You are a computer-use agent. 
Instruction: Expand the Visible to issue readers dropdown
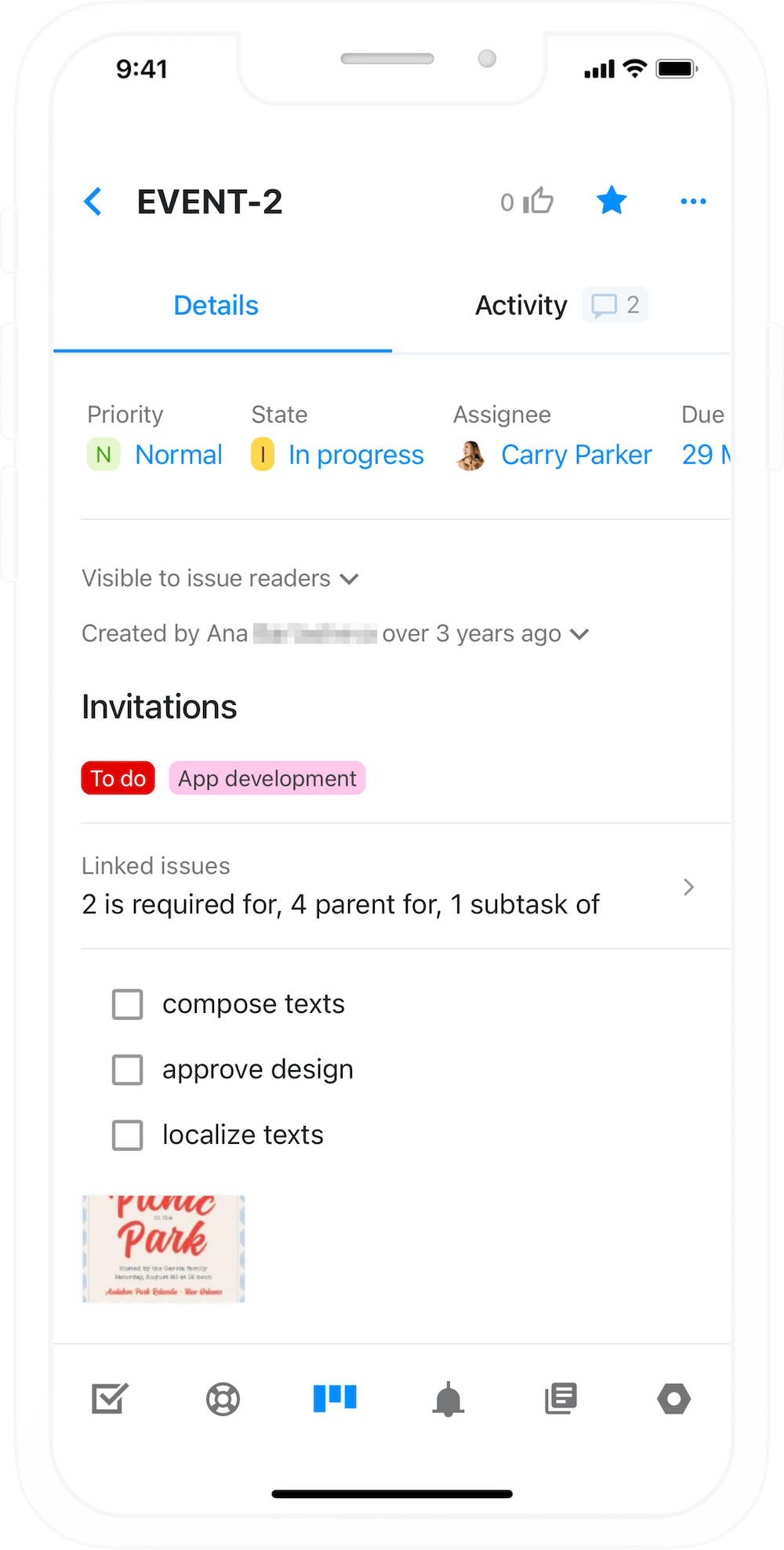click(x=350, y=579)
